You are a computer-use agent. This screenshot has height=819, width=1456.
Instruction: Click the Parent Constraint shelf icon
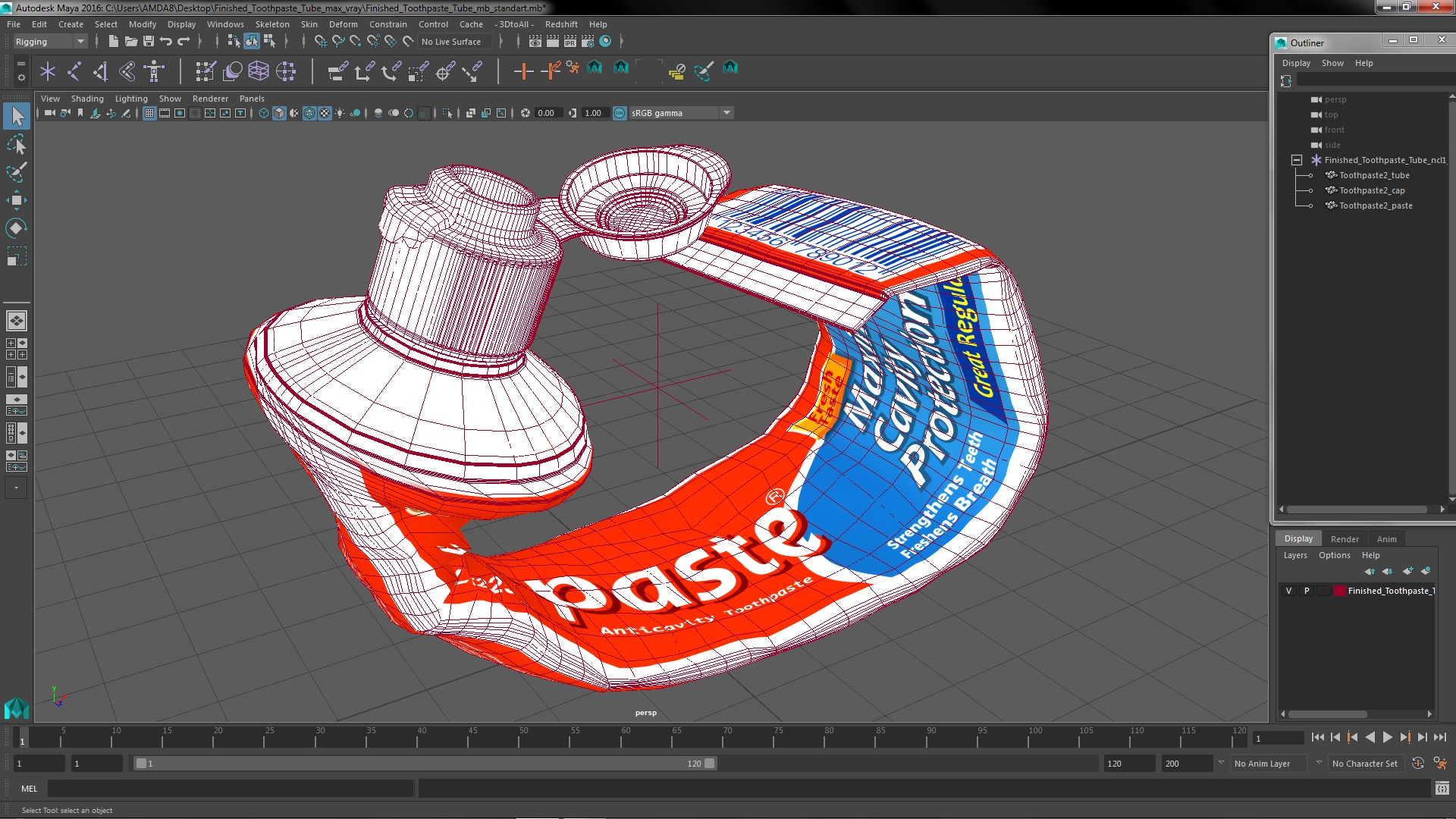click(x=338, y=71)
